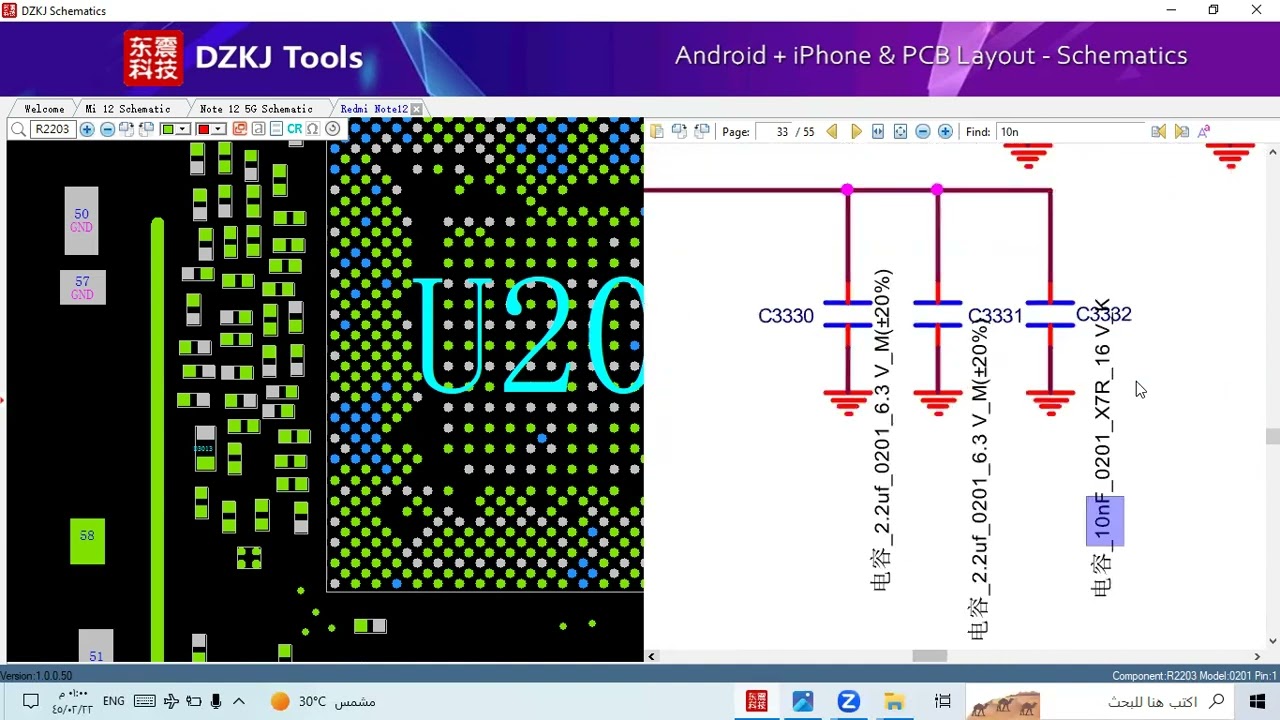The height and width of the screenshot is (720, 1280).
Task: Click the 30°C weather widget
Action: click(323, 701)
